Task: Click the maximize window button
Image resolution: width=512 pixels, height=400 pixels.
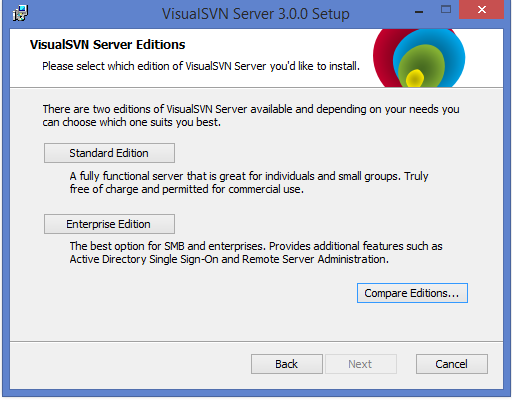Action: (446, 9)
